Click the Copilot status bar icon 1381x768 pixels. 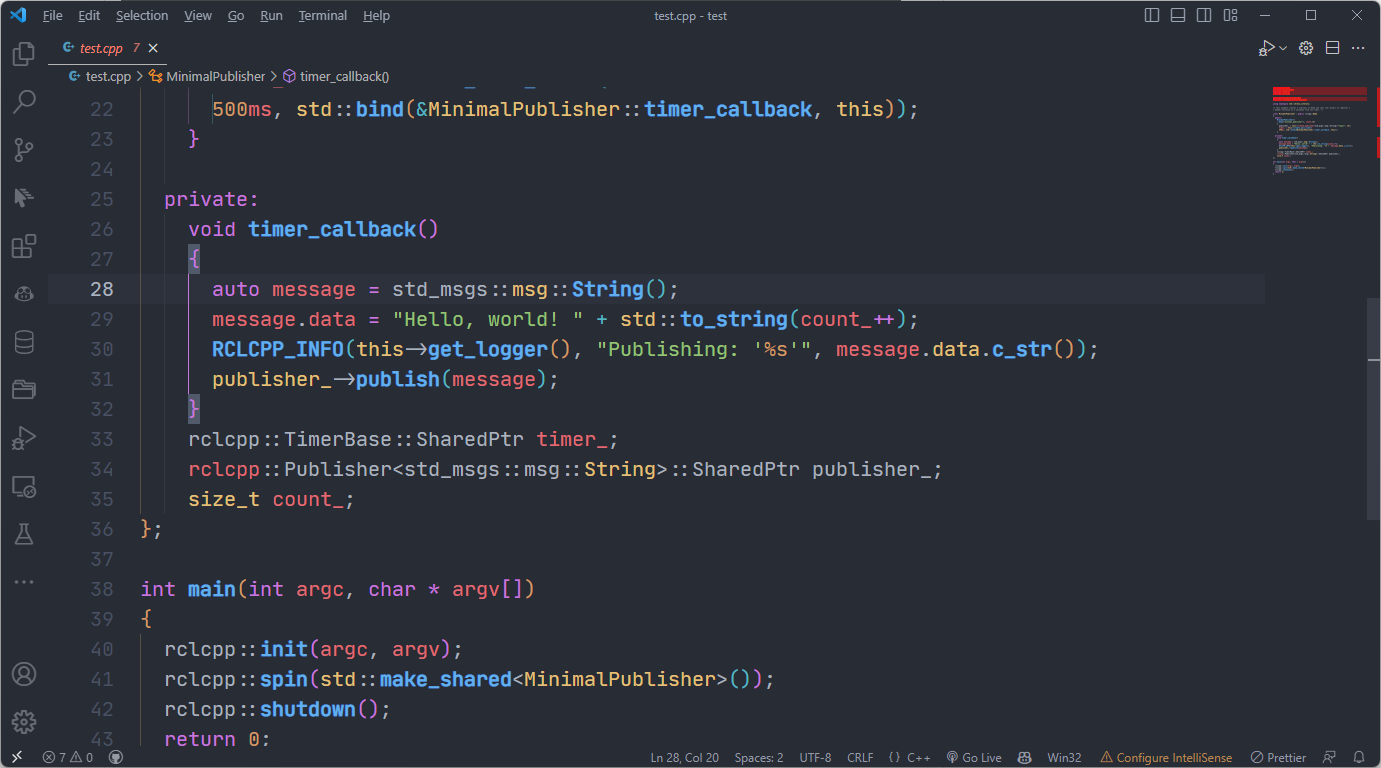[x=1024, y=757]
